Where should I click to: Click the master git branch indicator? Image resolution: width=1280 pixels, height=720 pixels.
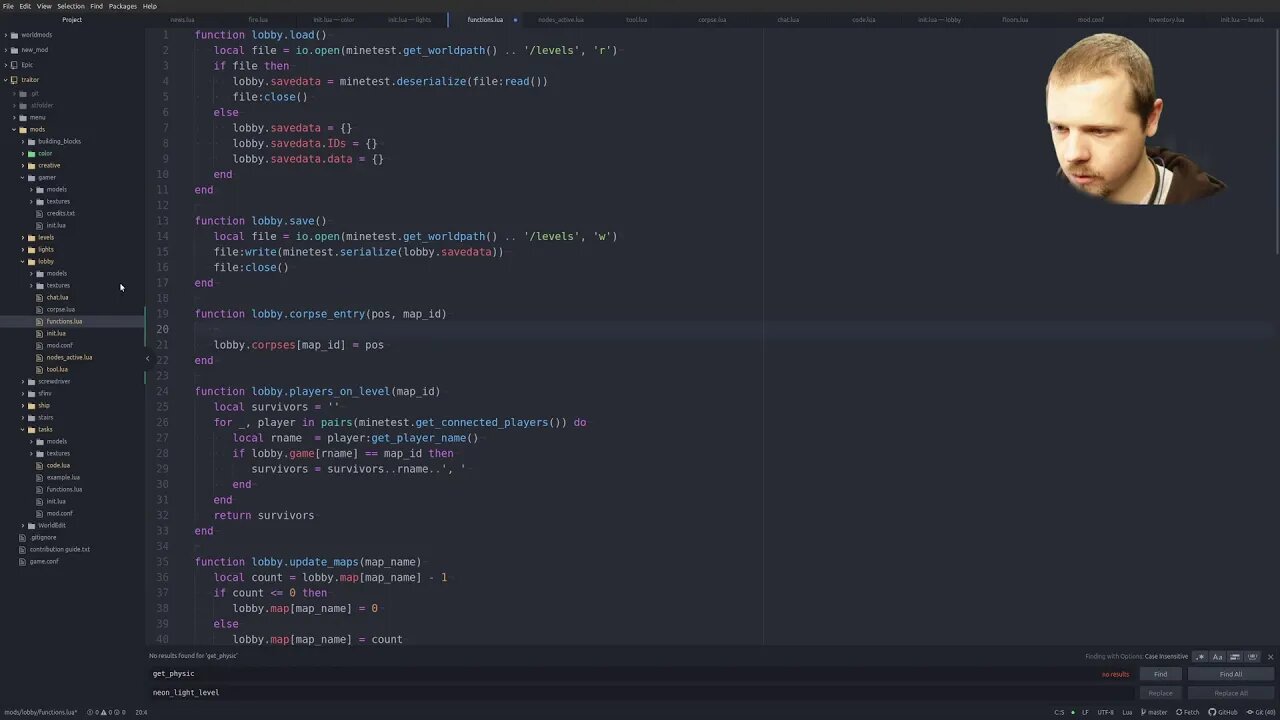click(x=1154, y=712)
